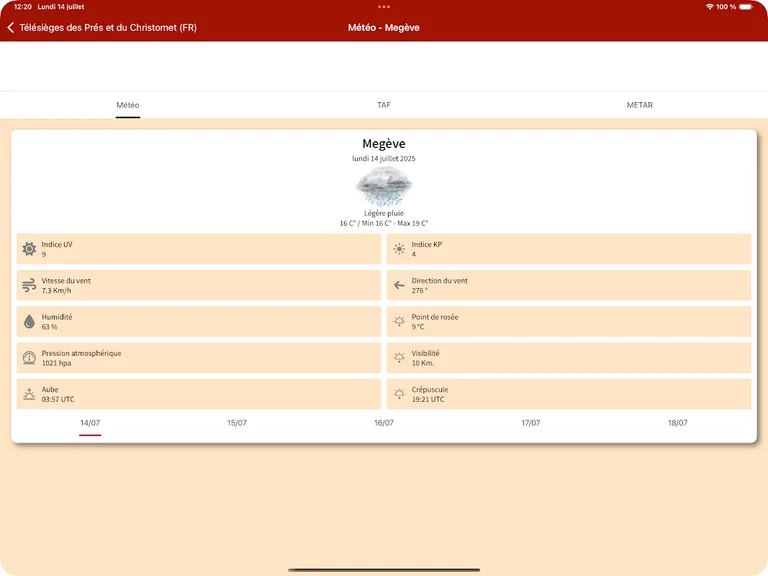Show forecast for 15/07

click(237, 423)
